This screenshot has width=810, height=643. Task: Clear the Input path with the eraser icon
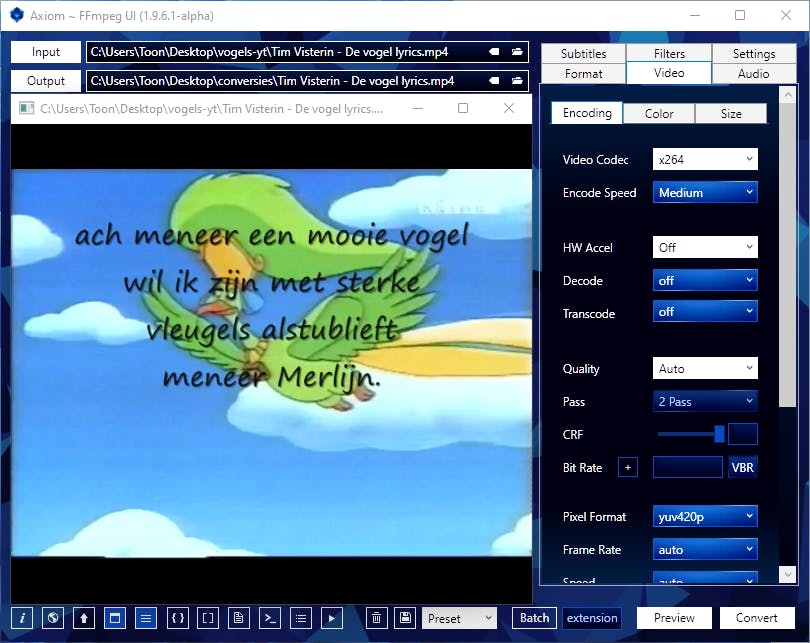(494, 52)
